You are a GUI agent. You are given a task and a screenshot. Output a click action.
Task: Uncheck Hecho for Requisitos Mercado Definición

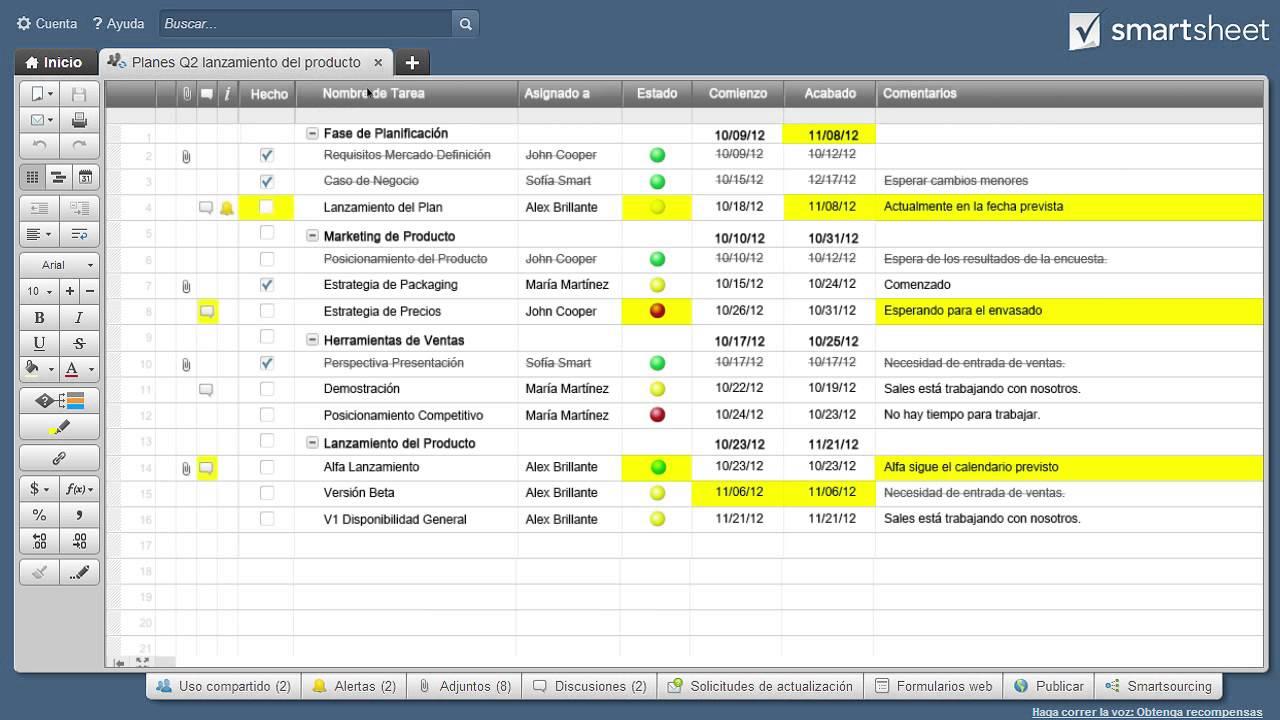[x=266, y=155]
